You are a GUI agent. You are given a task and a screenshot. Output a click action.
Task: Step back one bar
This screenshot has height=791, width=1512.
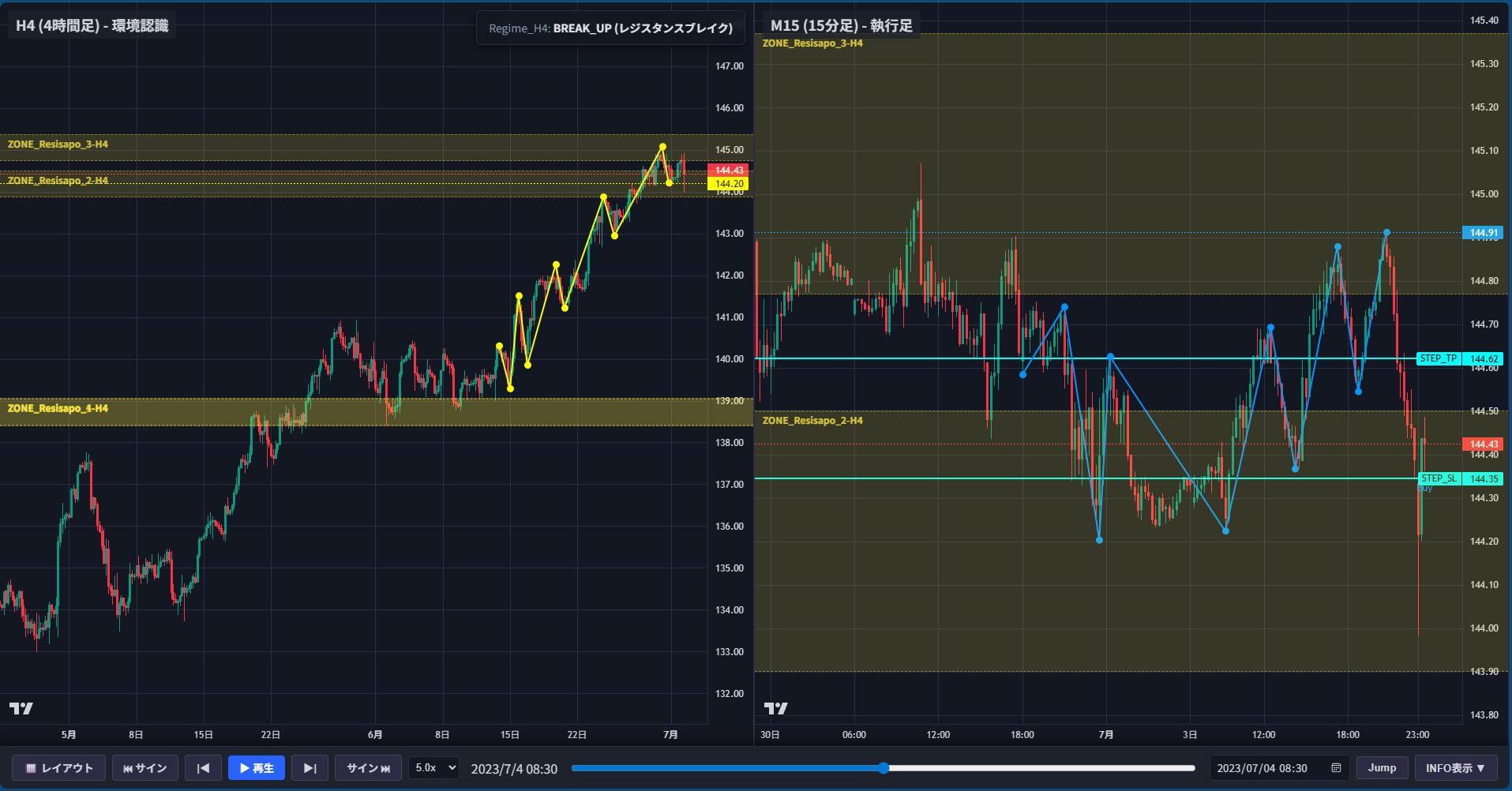[x=203, y=768]
